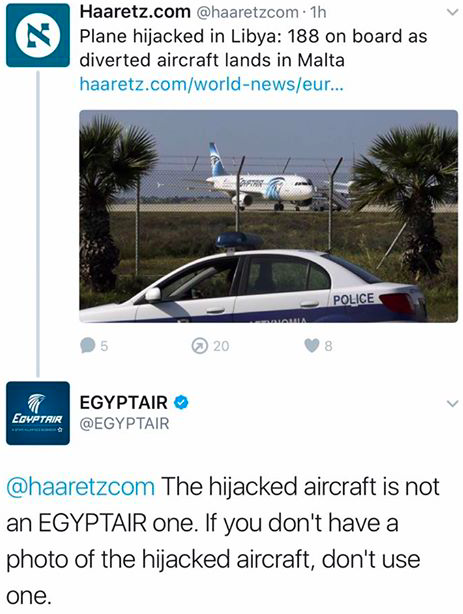463x614 pixels.
Task: Open the haaretz.com/world-news link
Action: [212, 83]
